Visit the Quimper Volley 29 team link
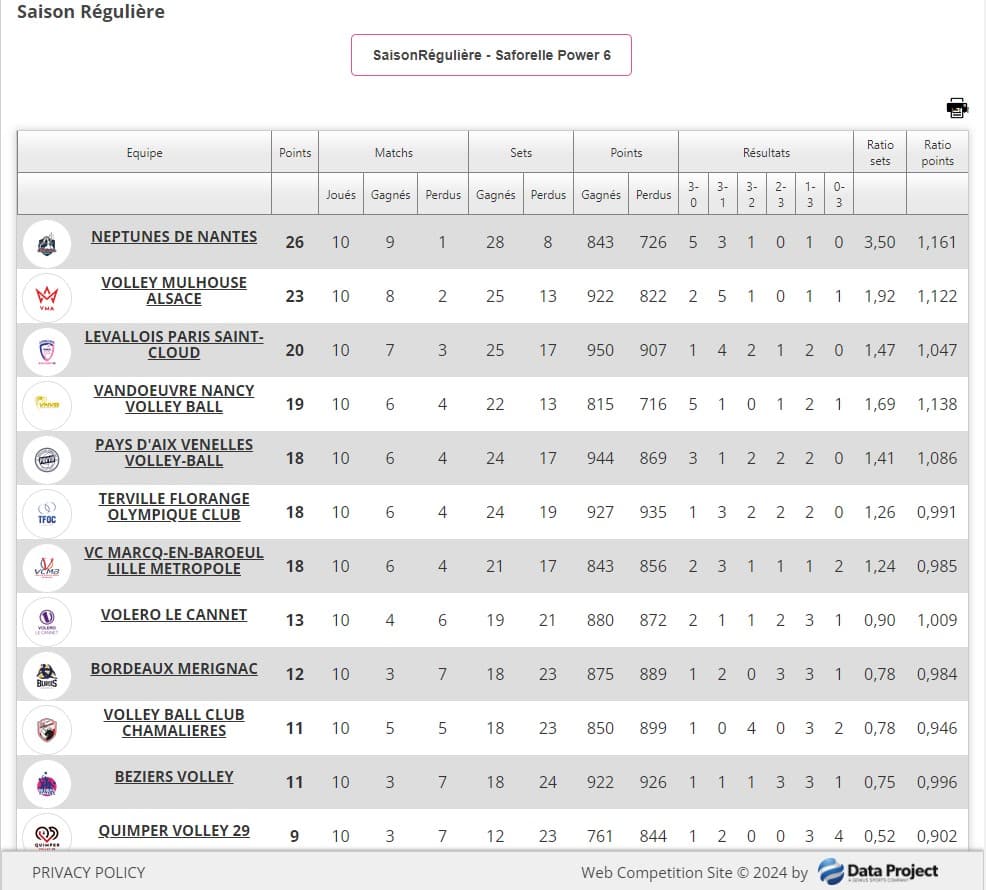Screen dimensions: 986x890 (x=174, y=831)
